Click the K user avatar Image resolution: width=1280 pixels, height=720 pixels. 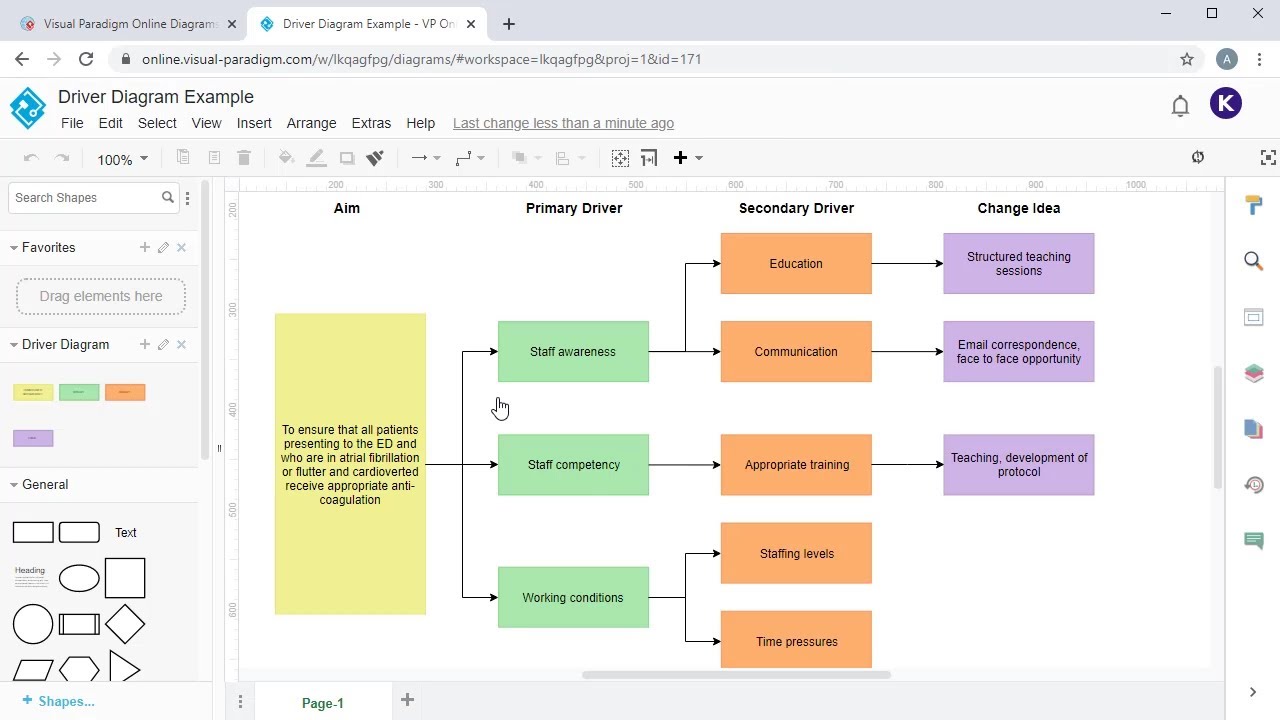coord(1226,103)
